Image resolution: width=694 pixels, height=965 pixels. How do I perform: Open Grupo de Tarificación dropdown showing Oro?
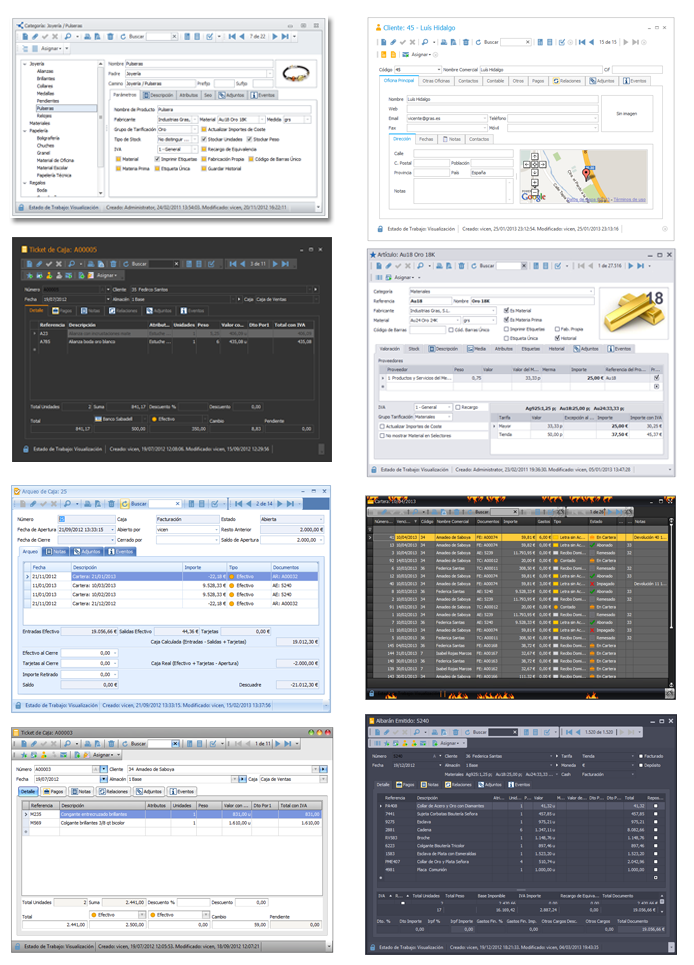(x=195, y=129)
